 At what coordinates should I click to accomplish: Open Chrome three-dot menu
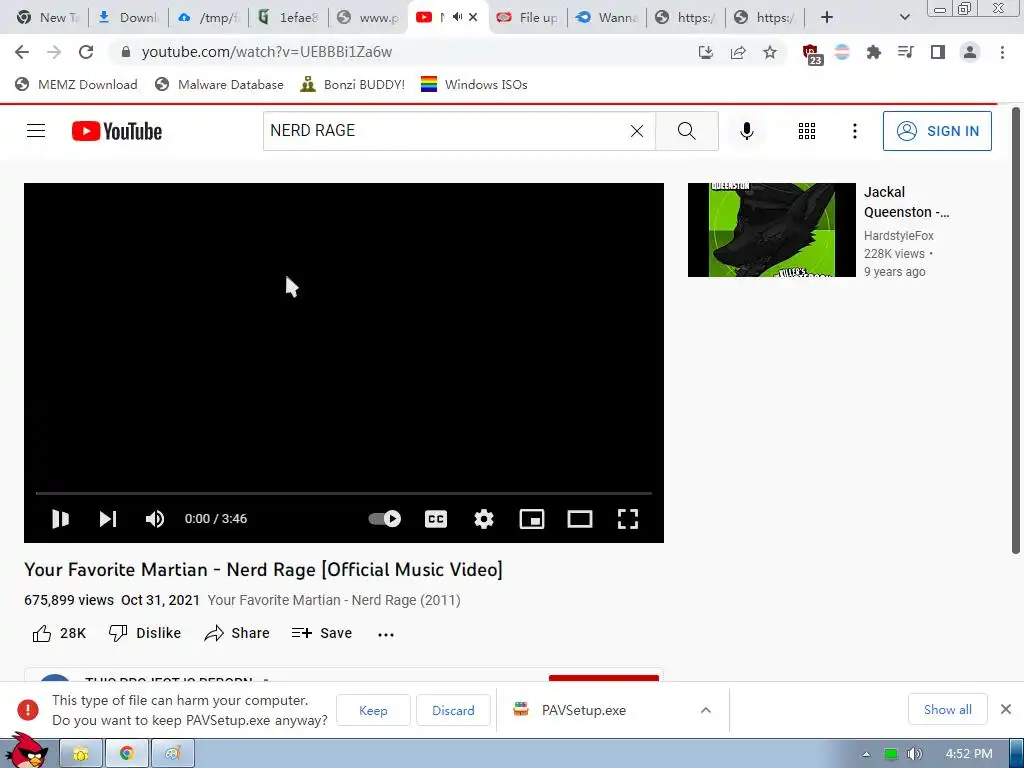click(x=1002, y=52)
